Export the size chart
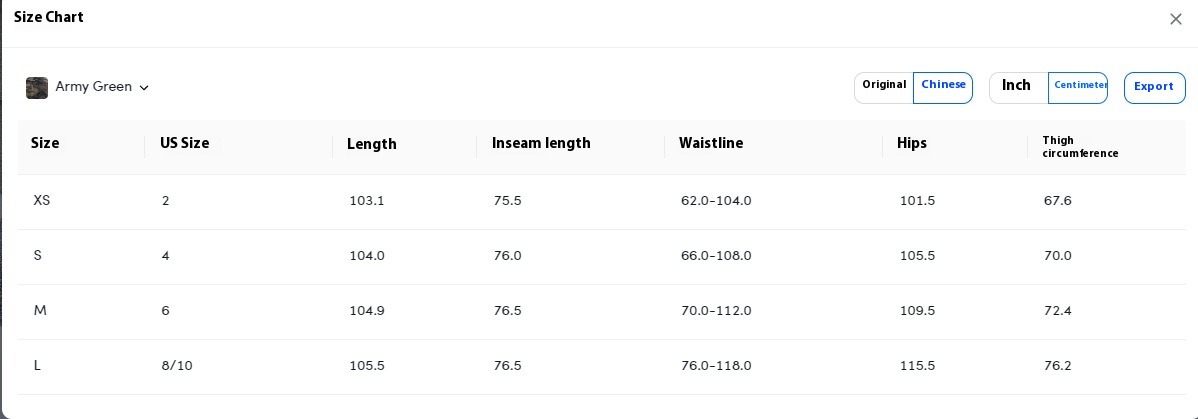1198x419 pixels. (x=1154, y=86)
